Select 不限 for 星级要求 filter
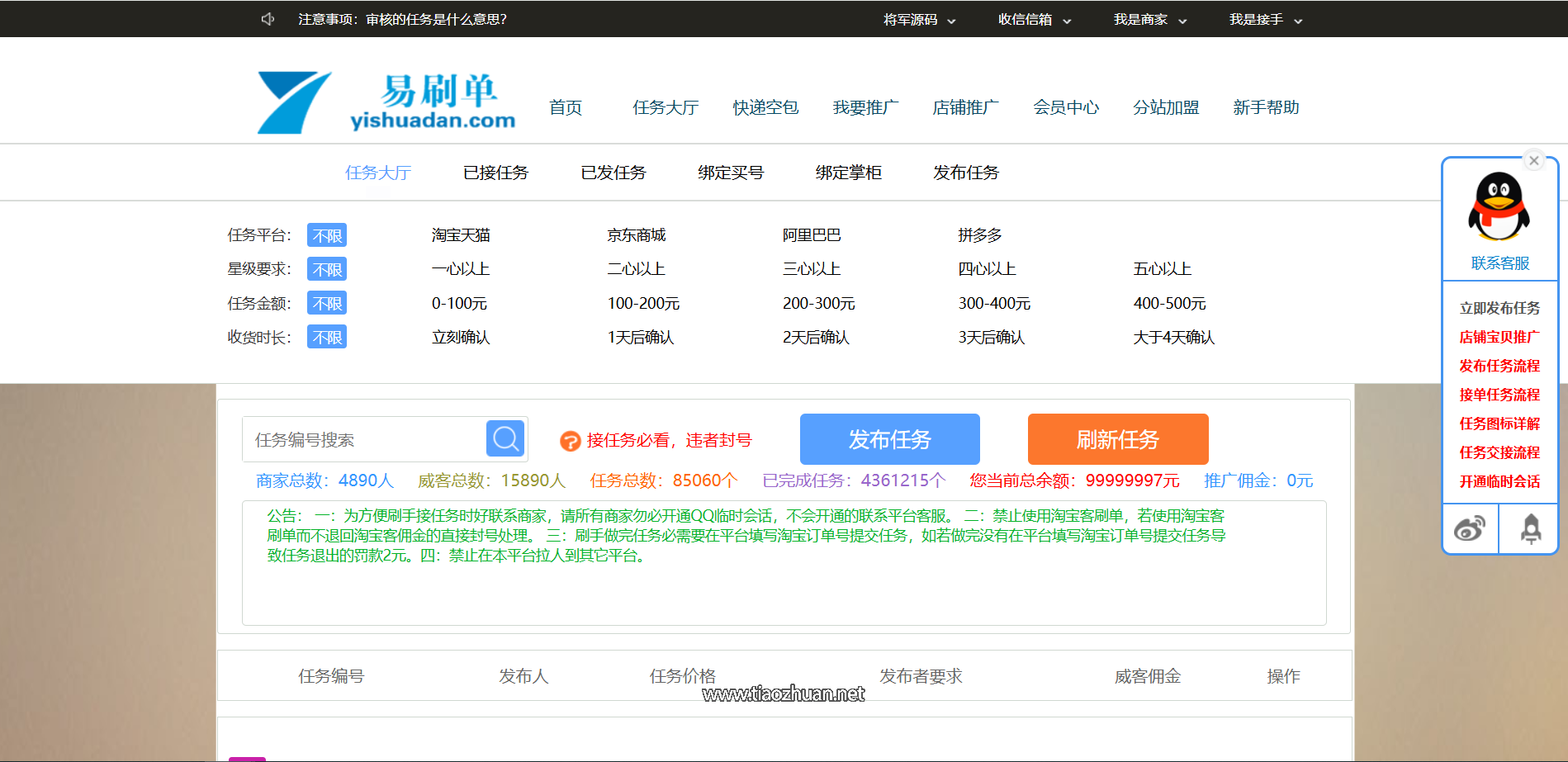 (x=326, y=268)
